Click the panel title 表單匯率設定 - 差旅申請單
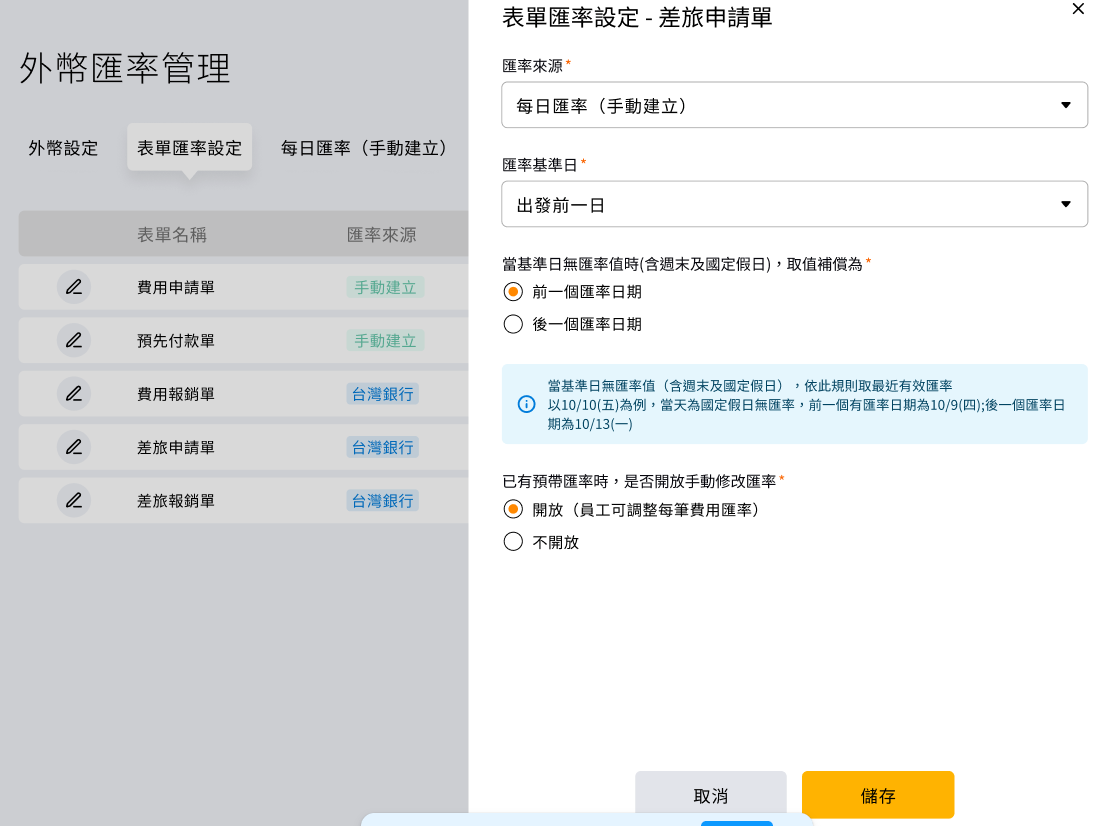The image size is (1120, 826). [x=637, y=17]
